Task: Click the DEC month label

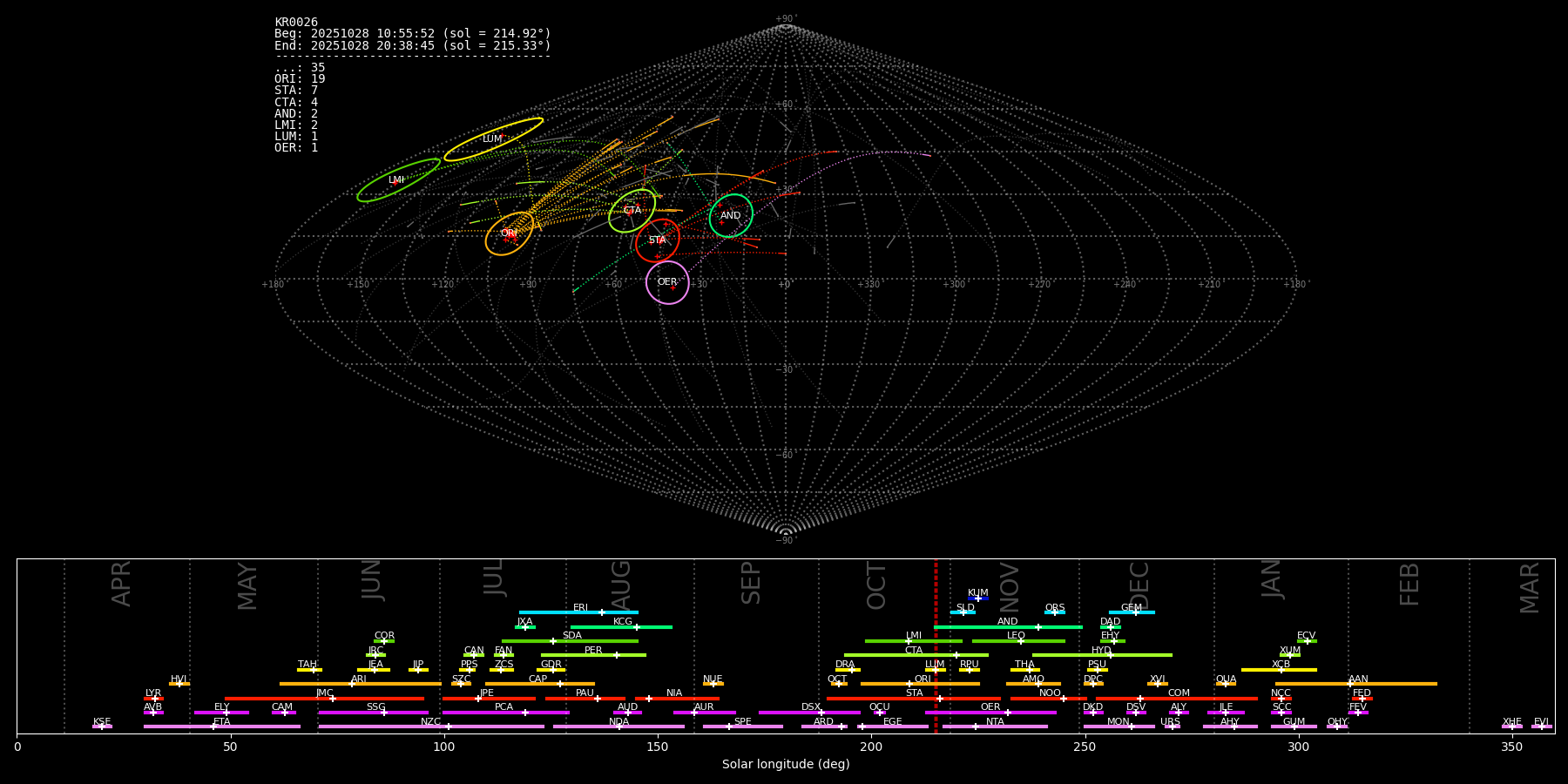Action: pos(1139,585)
